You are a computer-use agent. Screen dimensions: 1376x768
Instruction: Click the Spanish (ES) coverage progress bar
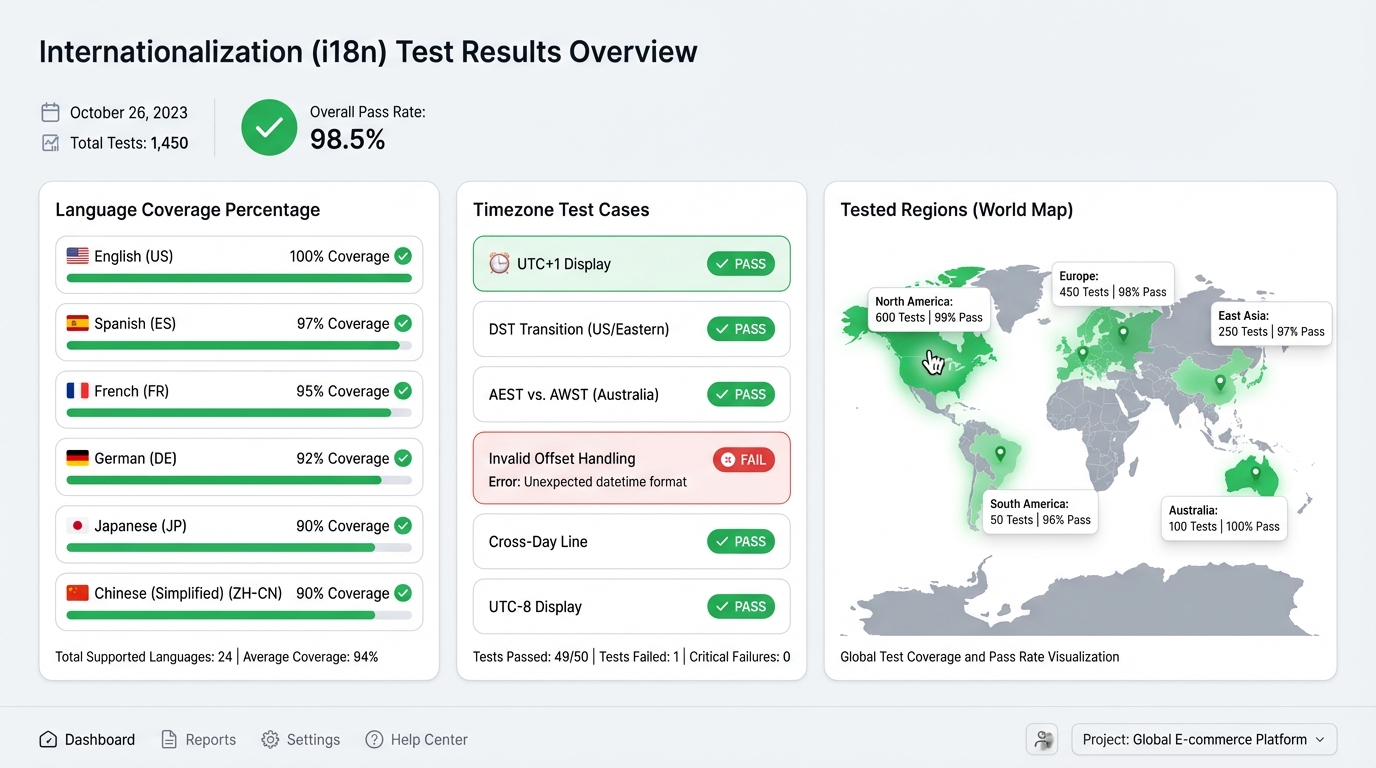239,345
